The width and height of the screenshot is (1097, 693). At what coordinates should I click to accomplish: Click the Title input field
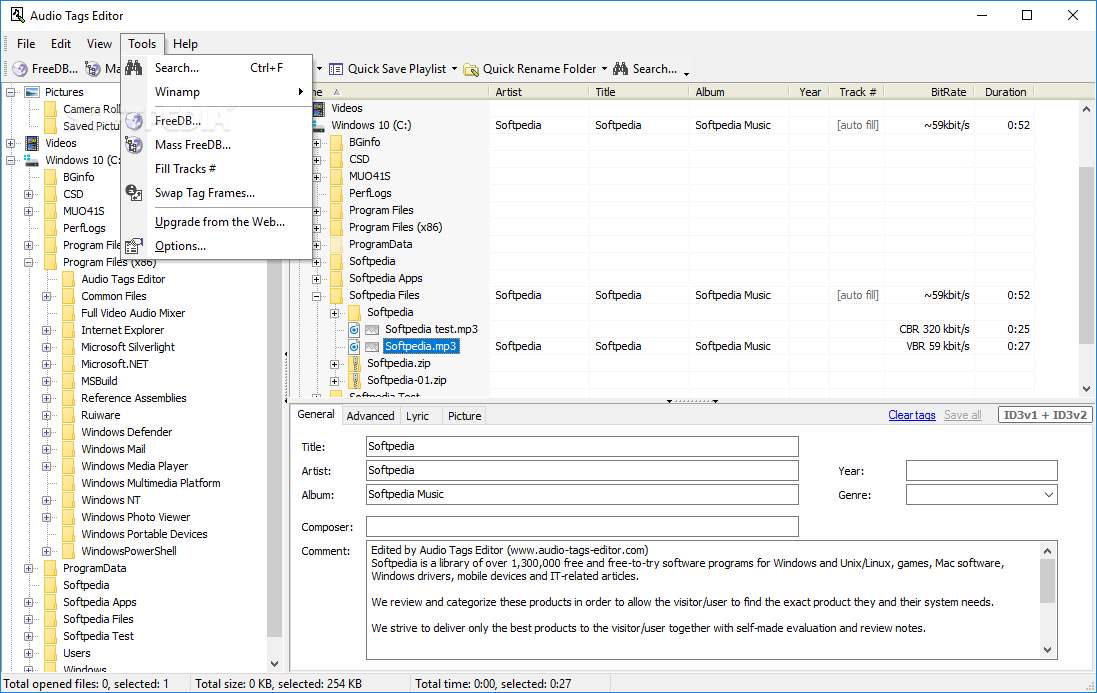coord(582,446)
